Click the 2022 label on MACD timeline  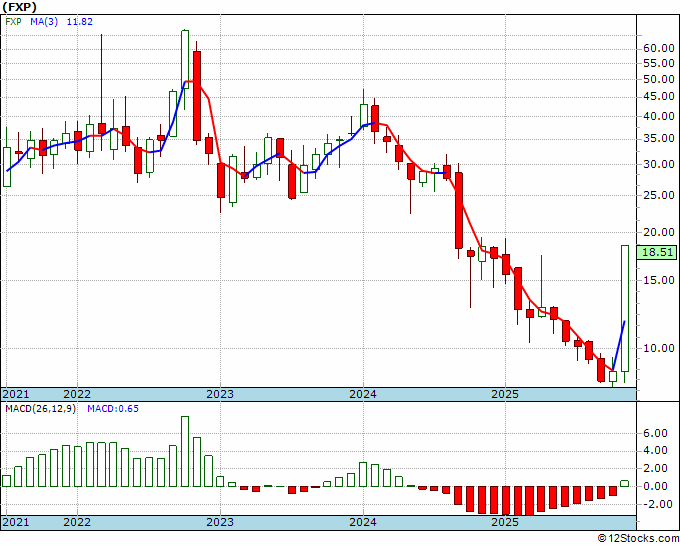(x=77, y=522)
